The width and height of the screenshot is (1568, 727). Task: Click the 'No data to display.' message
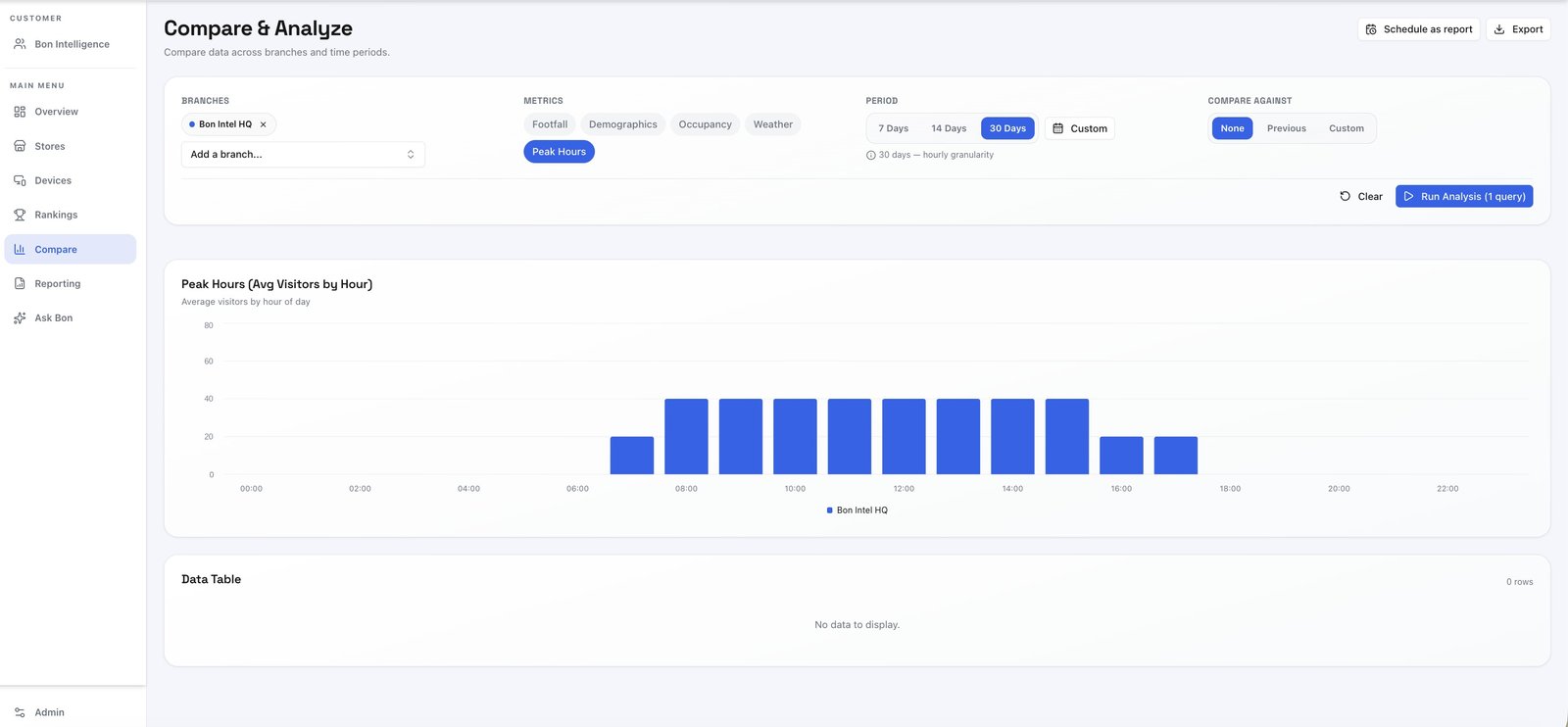click(x=857, y=625)
